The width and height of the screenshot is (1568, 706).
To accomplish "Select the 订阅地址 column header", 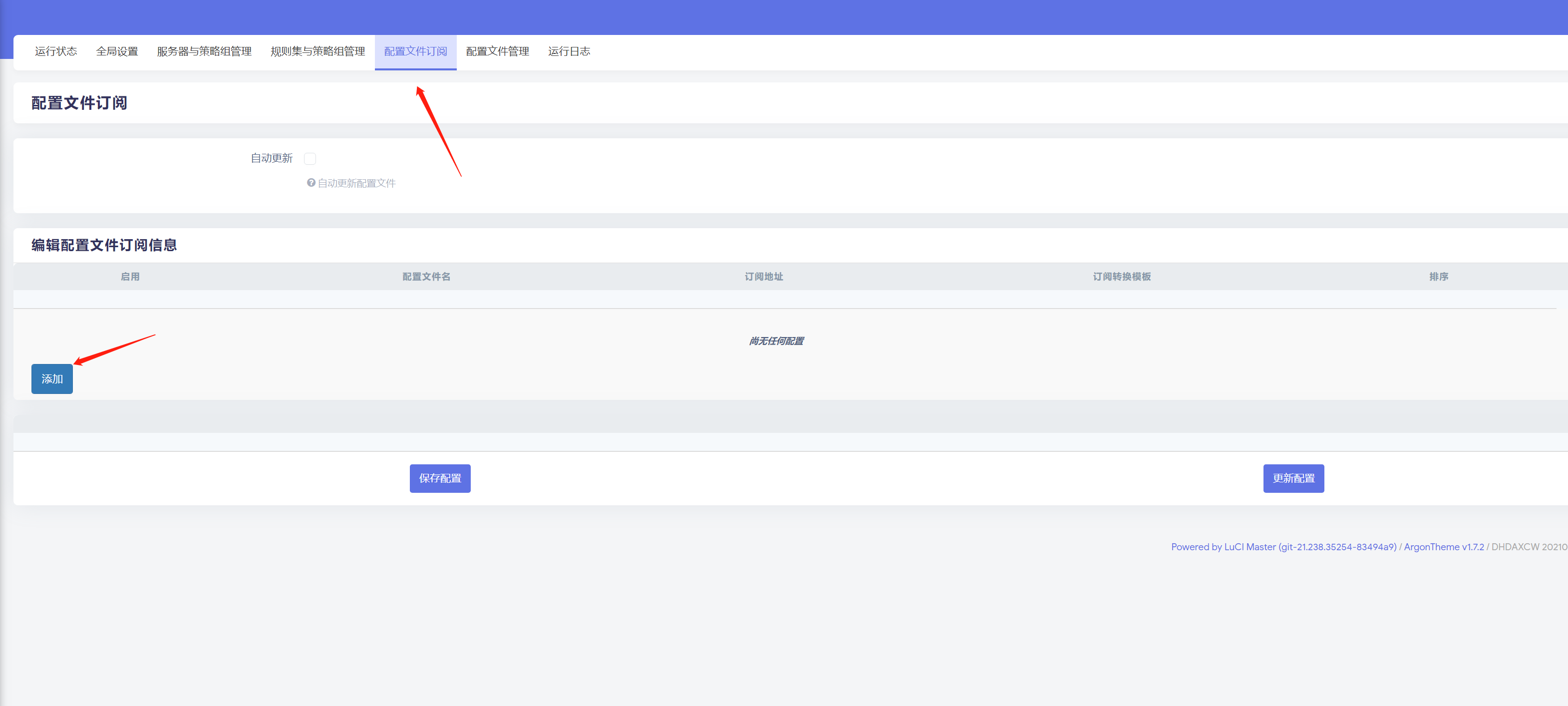I will click(x=763, y=276).
